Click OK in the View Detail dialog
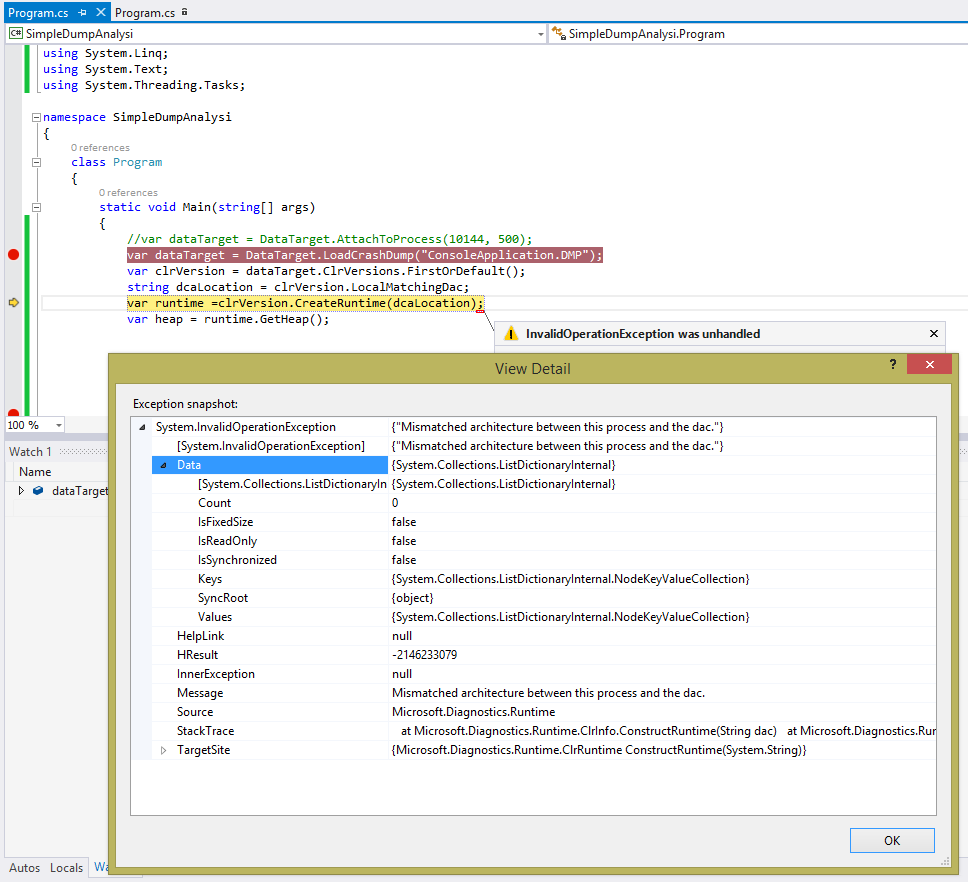The width and height of the screenshot is (968, 882). pyautogui.click(x=892, y=841)
